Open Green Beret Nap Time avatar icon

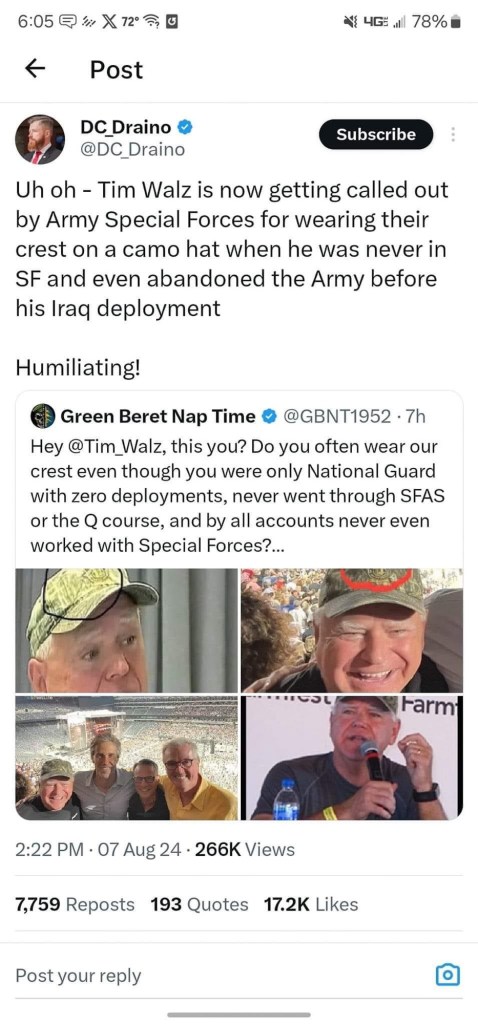[x=44, y=417]
